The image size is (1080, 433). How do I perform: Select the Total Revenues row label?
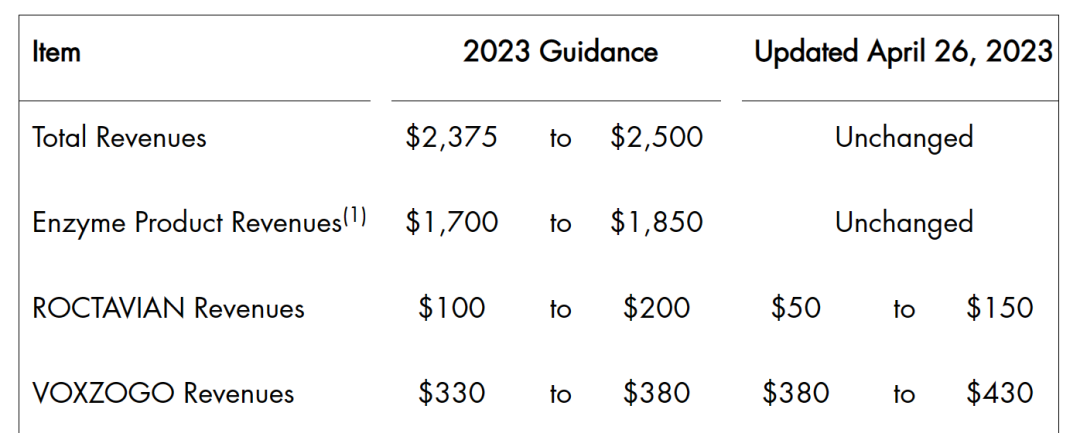119,138
